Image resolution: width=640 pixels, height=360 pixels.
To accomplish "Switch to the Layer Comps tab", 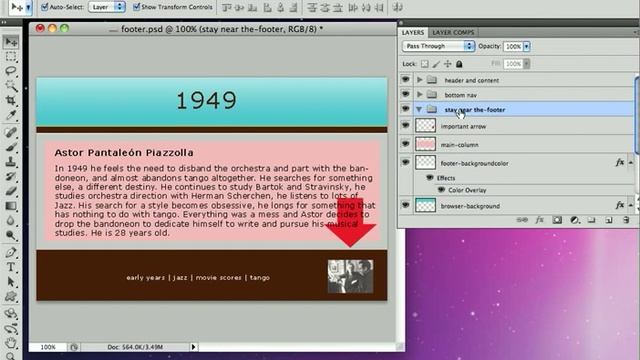I will [x=453, y=32].
